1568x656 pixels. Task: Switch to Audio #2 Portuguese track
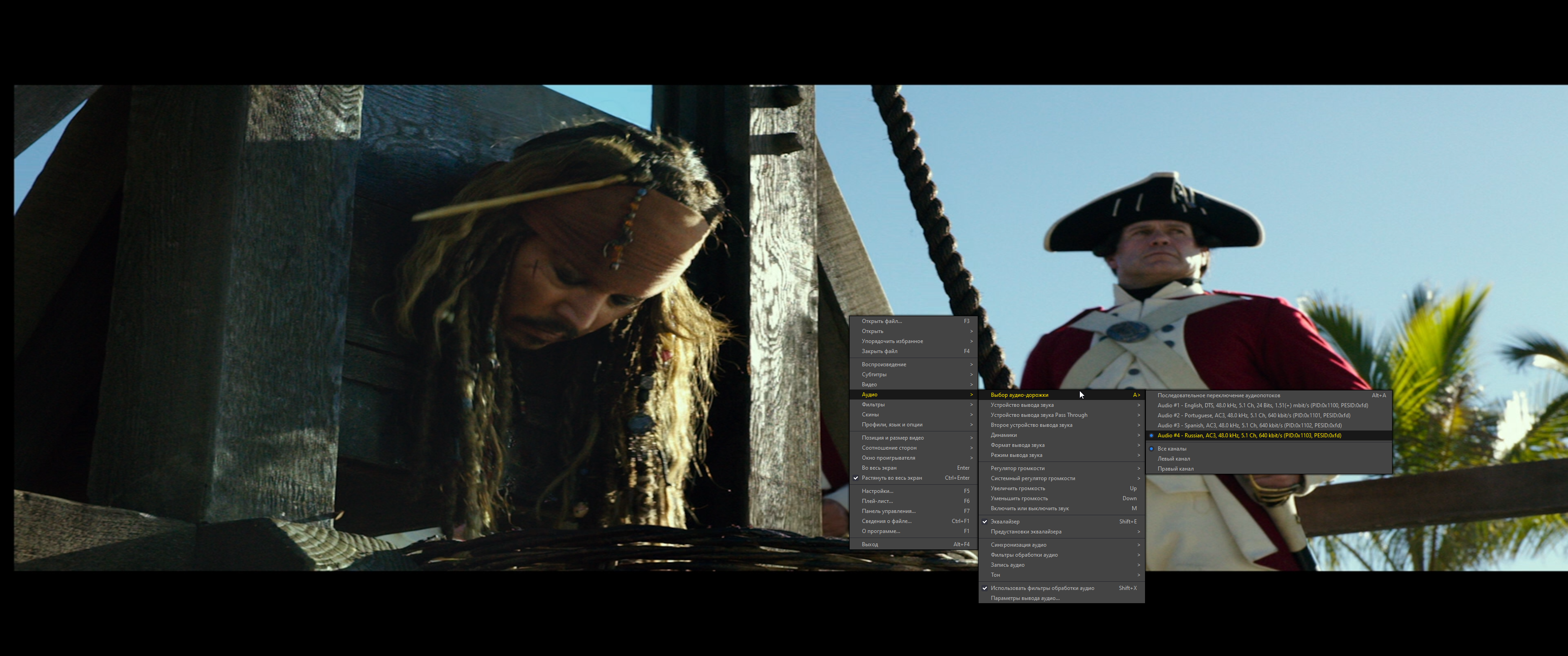(1253, 415)
